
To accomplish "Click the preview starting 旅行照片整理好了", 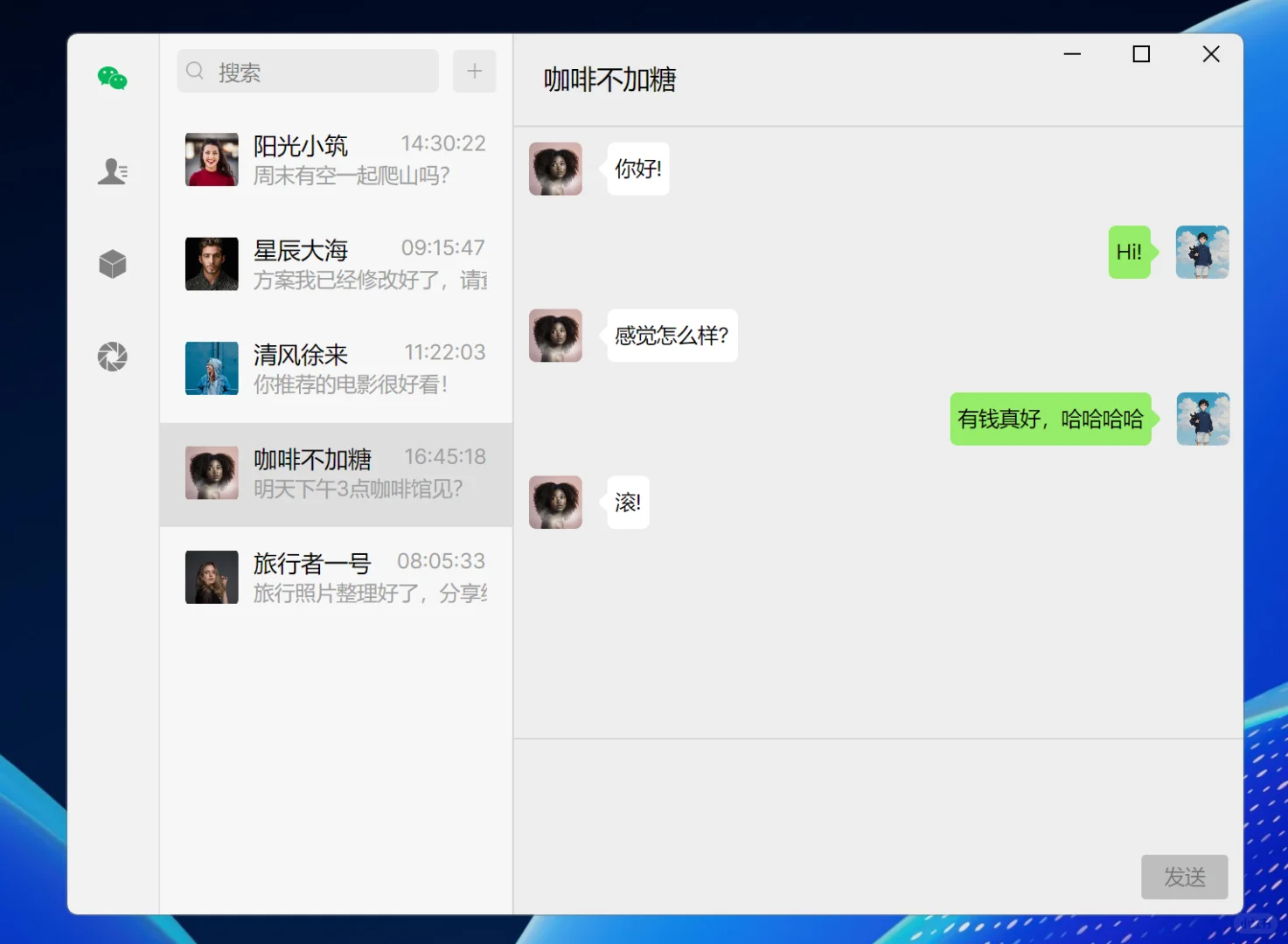I will point(371,593).
